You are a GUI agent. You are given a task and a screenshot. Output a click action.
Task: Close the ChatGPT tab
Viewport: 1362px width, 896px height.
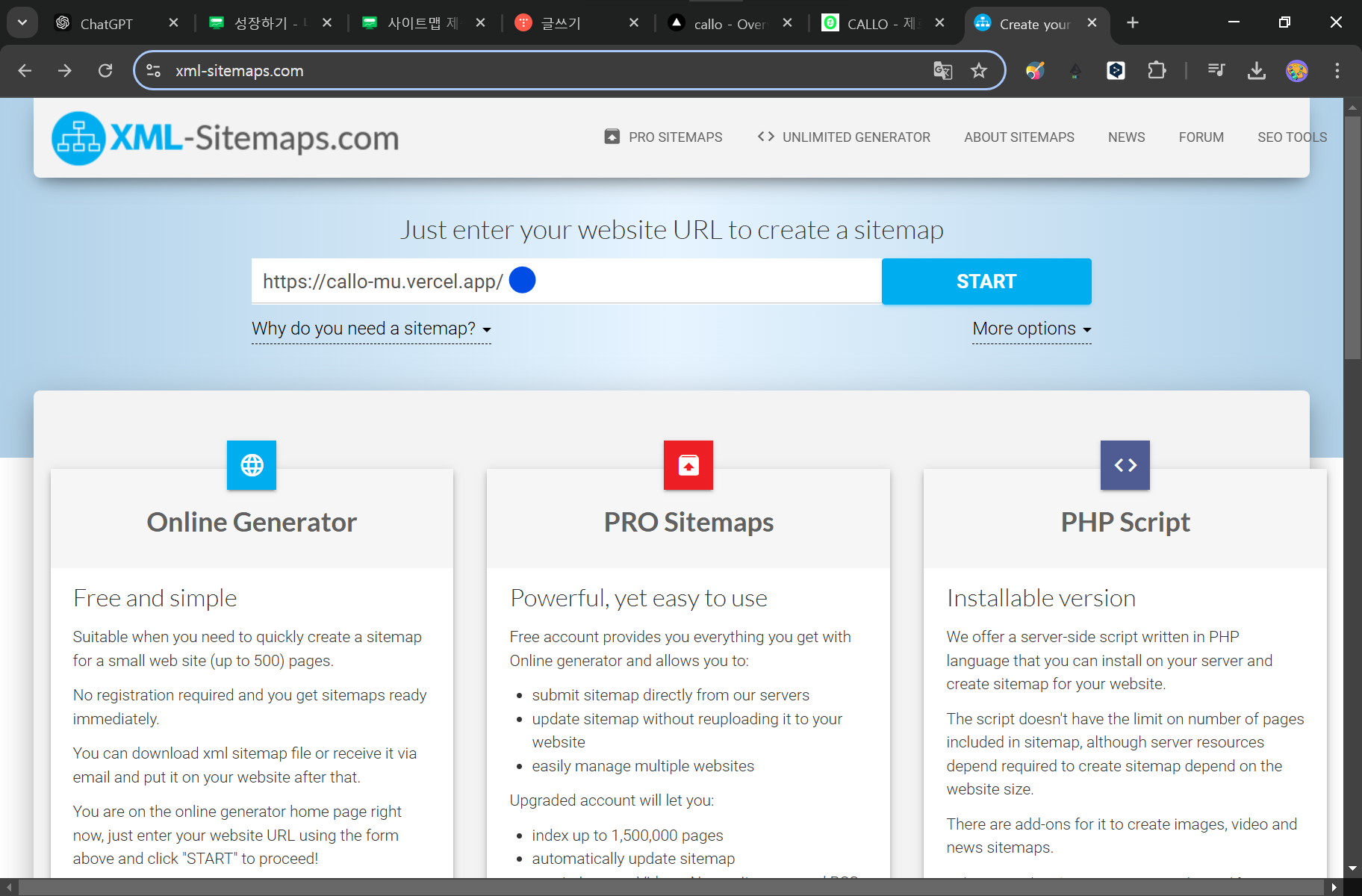[x=174, y=23]
